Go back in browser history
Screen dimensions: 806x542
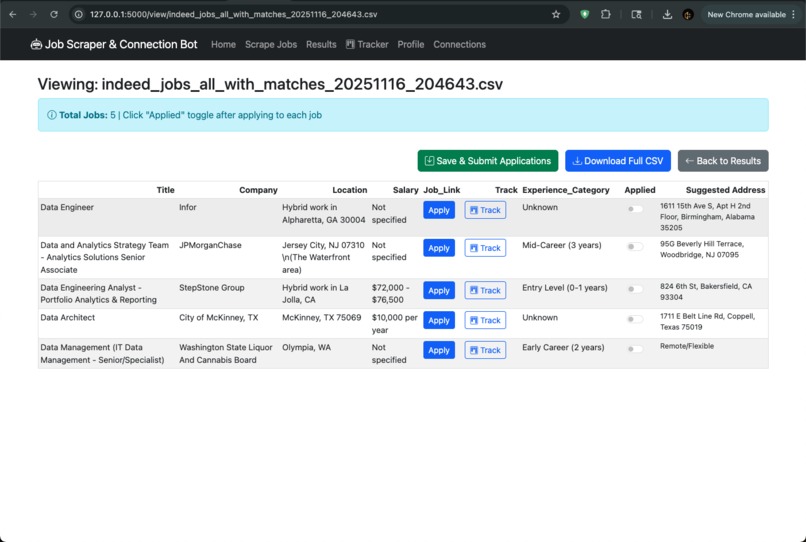tap(13, 14)
